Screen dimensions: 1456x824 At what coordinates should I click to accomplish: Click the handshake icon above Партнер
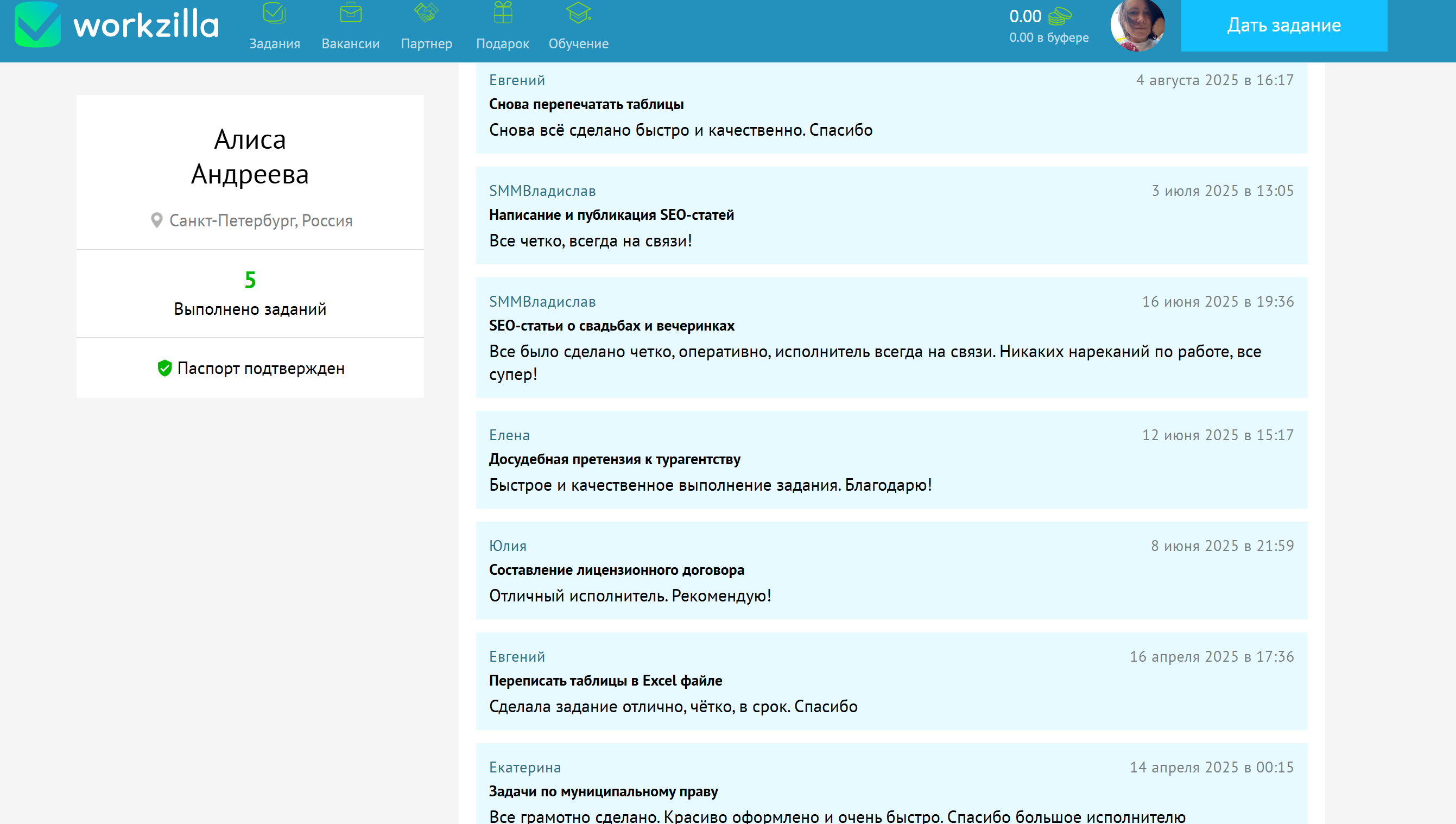point(426,14)
